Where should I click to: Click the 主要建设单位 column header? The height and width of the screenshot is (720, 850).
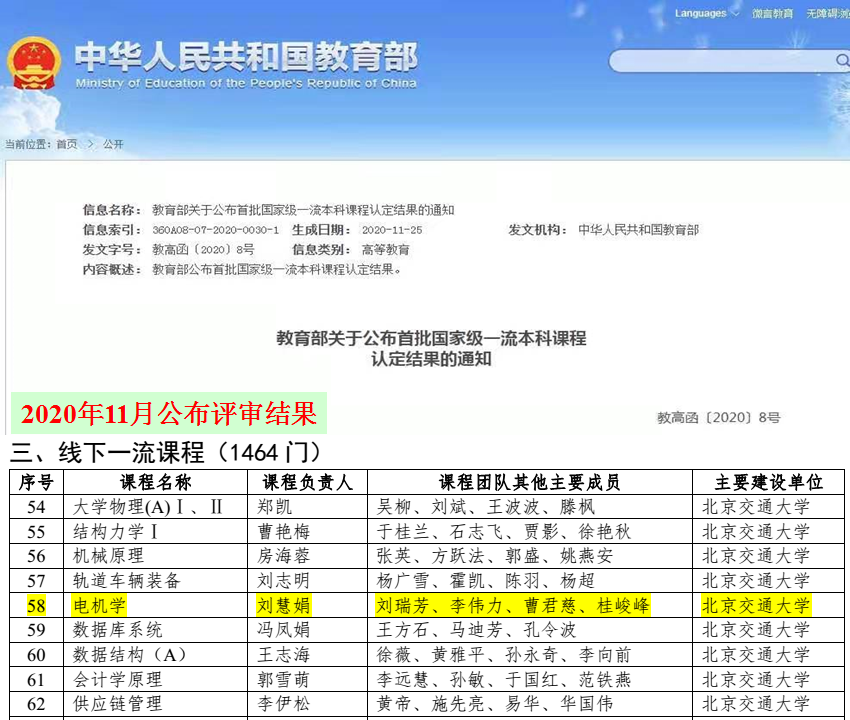point(769,482)
